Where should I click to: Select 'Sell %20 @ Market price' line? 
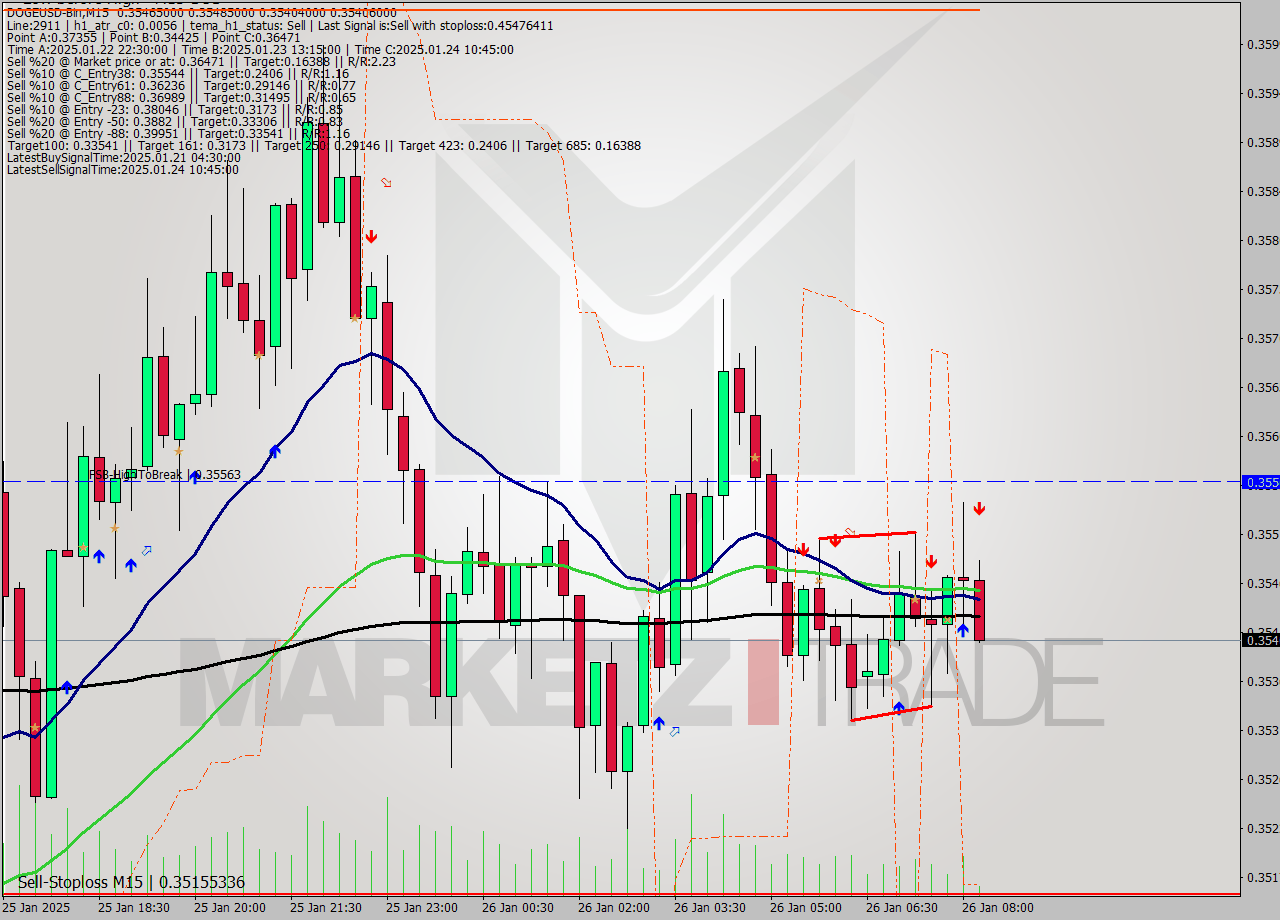201,61
